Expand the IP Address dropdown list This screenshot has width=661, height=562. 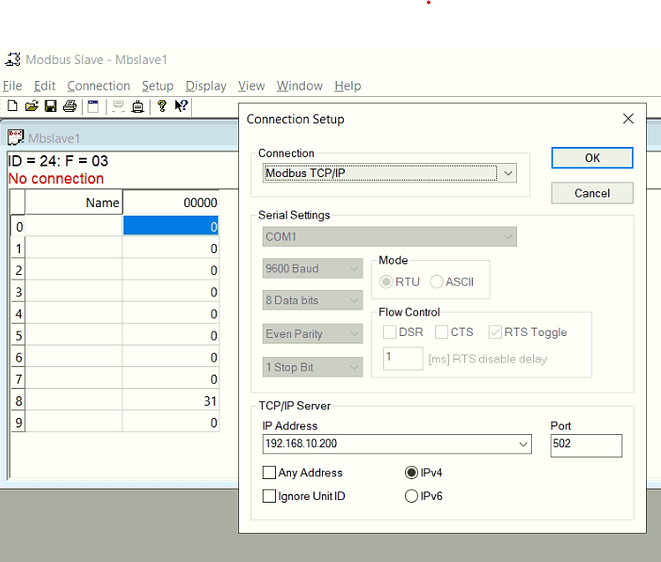524,445
